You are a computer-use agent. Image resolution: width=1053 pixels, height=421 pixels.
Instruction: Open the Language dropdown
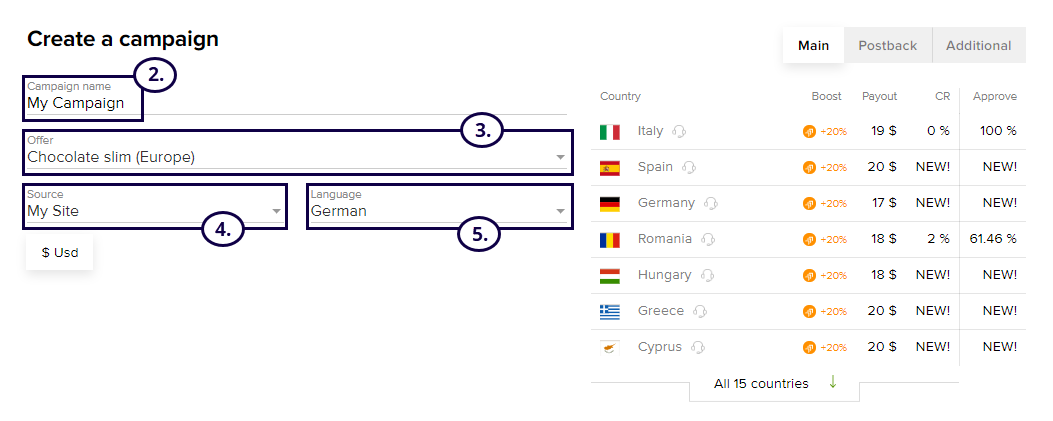point(560,211)
